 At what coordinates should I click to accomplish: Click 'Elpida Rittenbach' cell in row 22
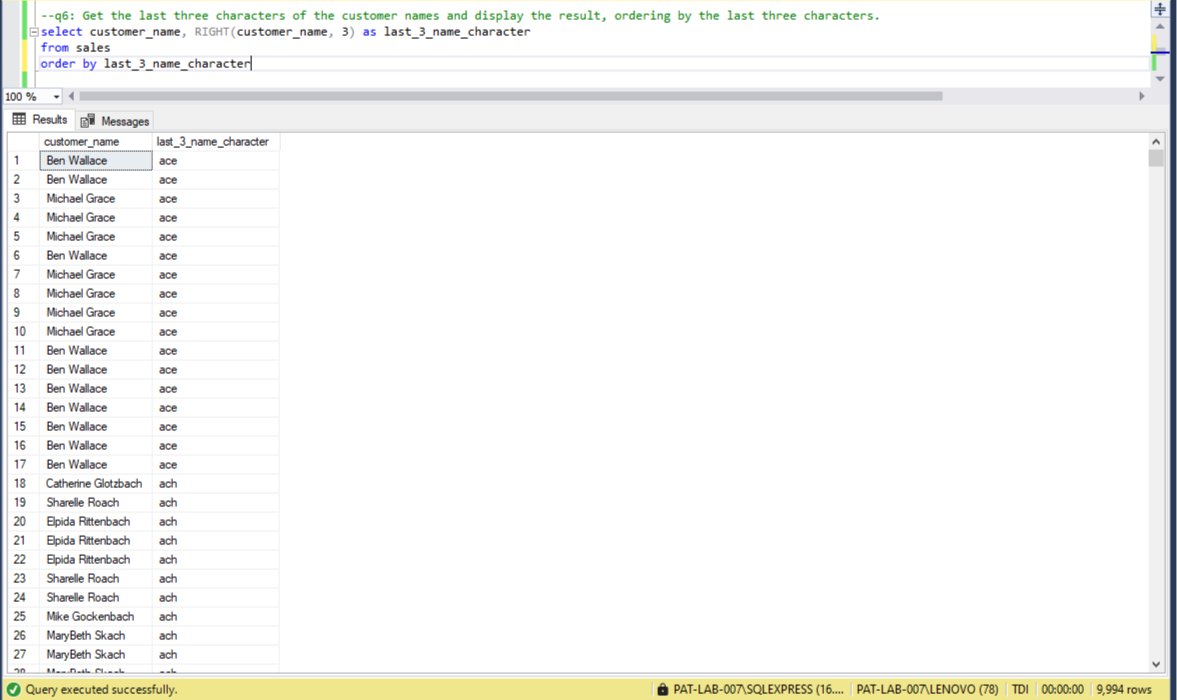[x=95, y=560]
